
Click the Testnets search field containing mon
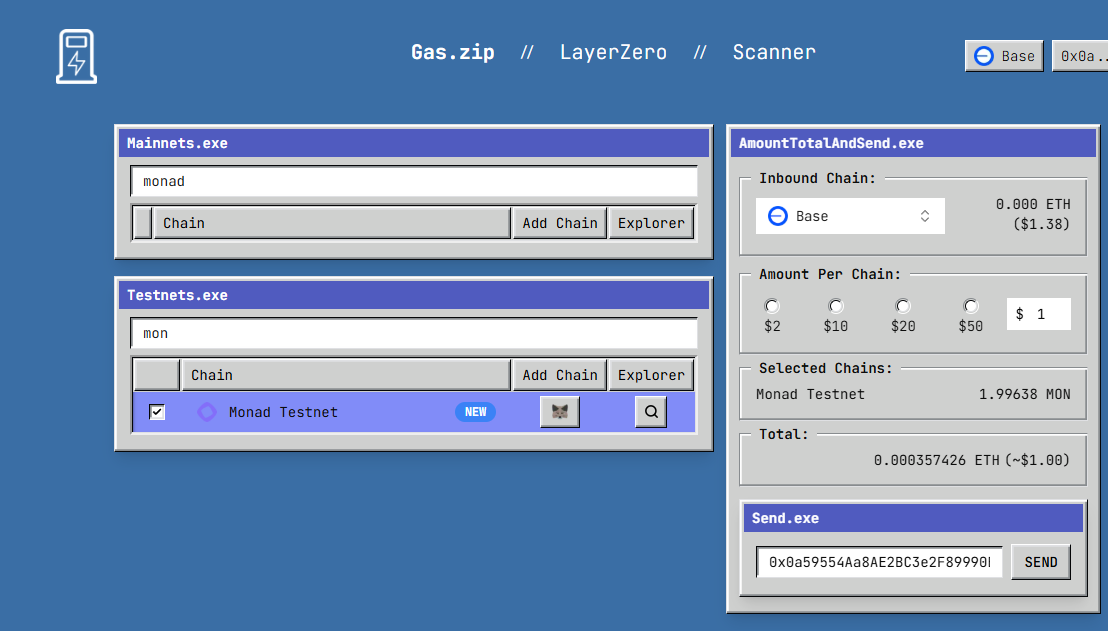tap(414, 334)
